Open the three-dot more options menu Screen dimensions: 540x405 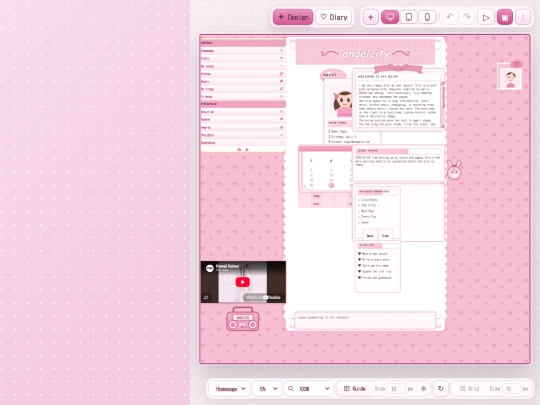click(x=523, y=17)
